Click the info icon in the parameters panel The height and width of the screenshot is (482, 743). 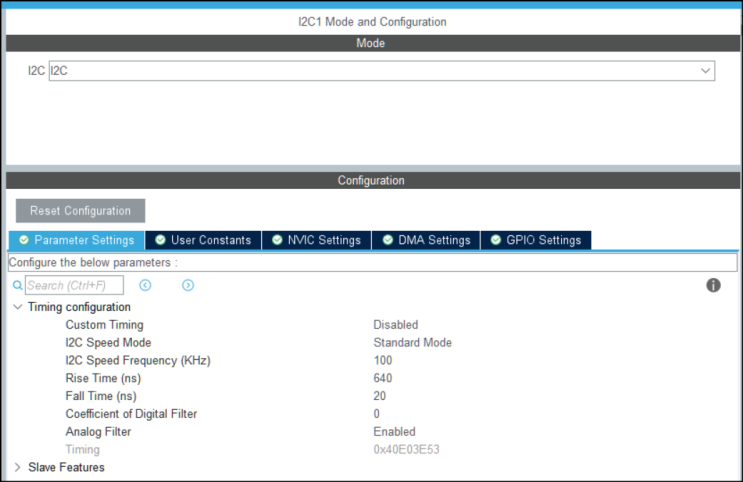(x=713, y=285)
